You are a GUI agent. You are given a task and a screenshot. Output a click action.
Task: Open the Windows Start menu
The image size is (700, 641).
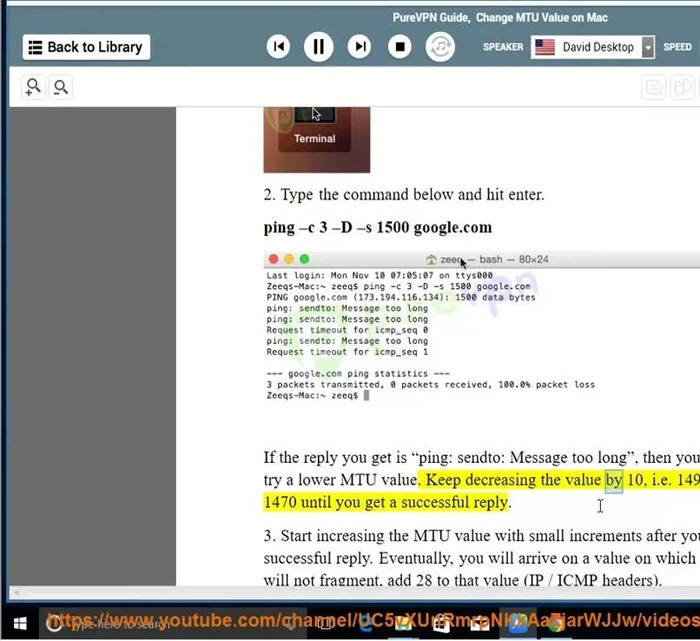tap(19, 622)
